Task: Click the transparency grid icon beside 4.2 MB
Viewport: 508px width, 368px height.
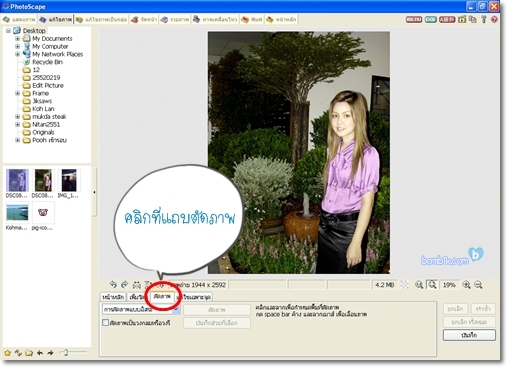Action: click(404, 285)
